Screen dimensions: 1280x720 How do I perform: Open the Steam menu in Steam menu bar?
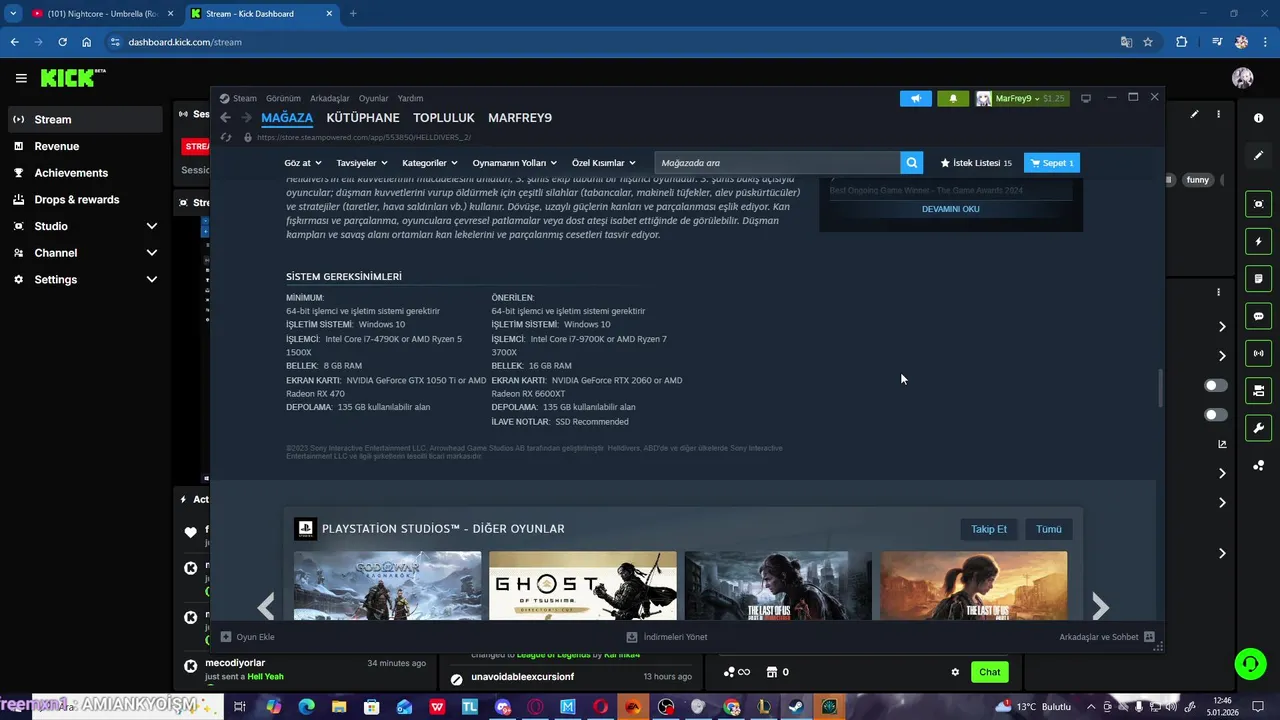click(245, 98)
